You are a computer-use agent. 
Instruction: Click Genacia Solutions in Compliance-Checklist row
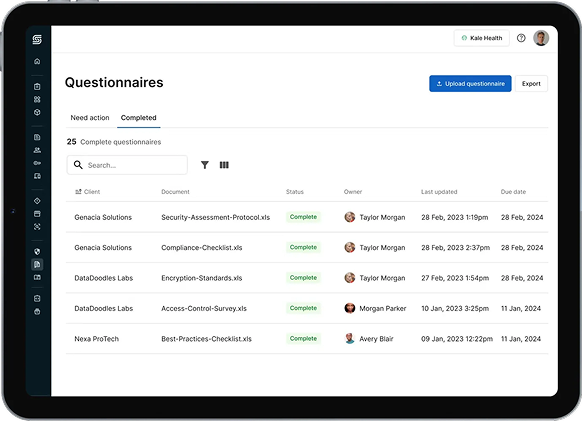point(103,248)
